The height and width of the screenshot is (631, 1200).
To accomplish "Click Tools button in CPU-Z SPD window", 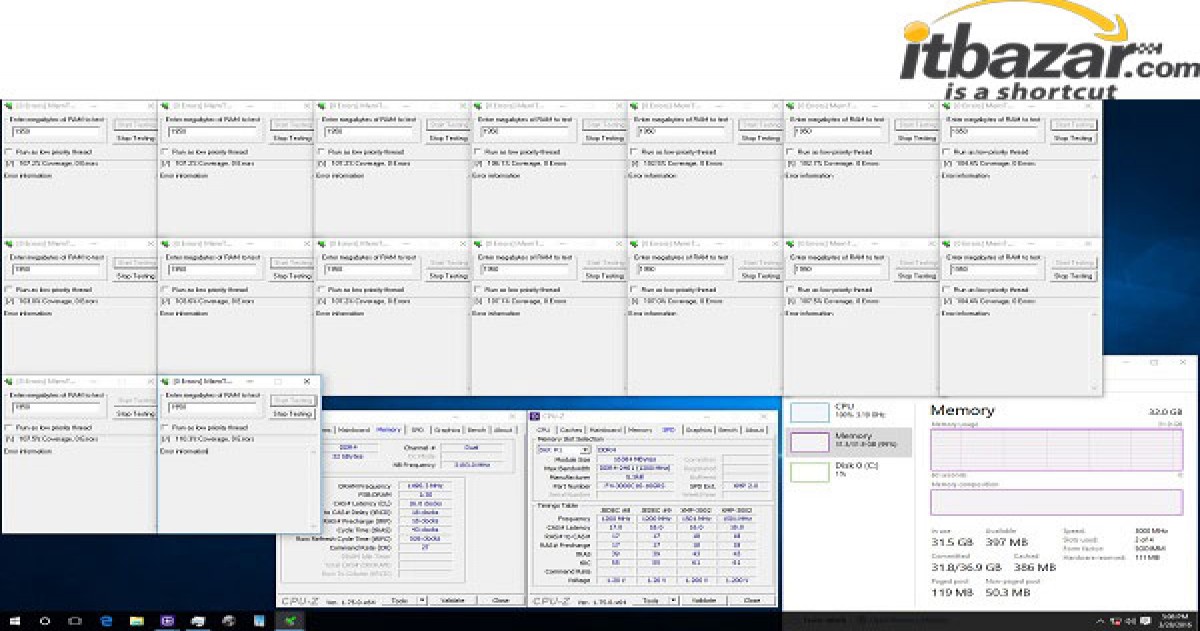I will 652,600.
